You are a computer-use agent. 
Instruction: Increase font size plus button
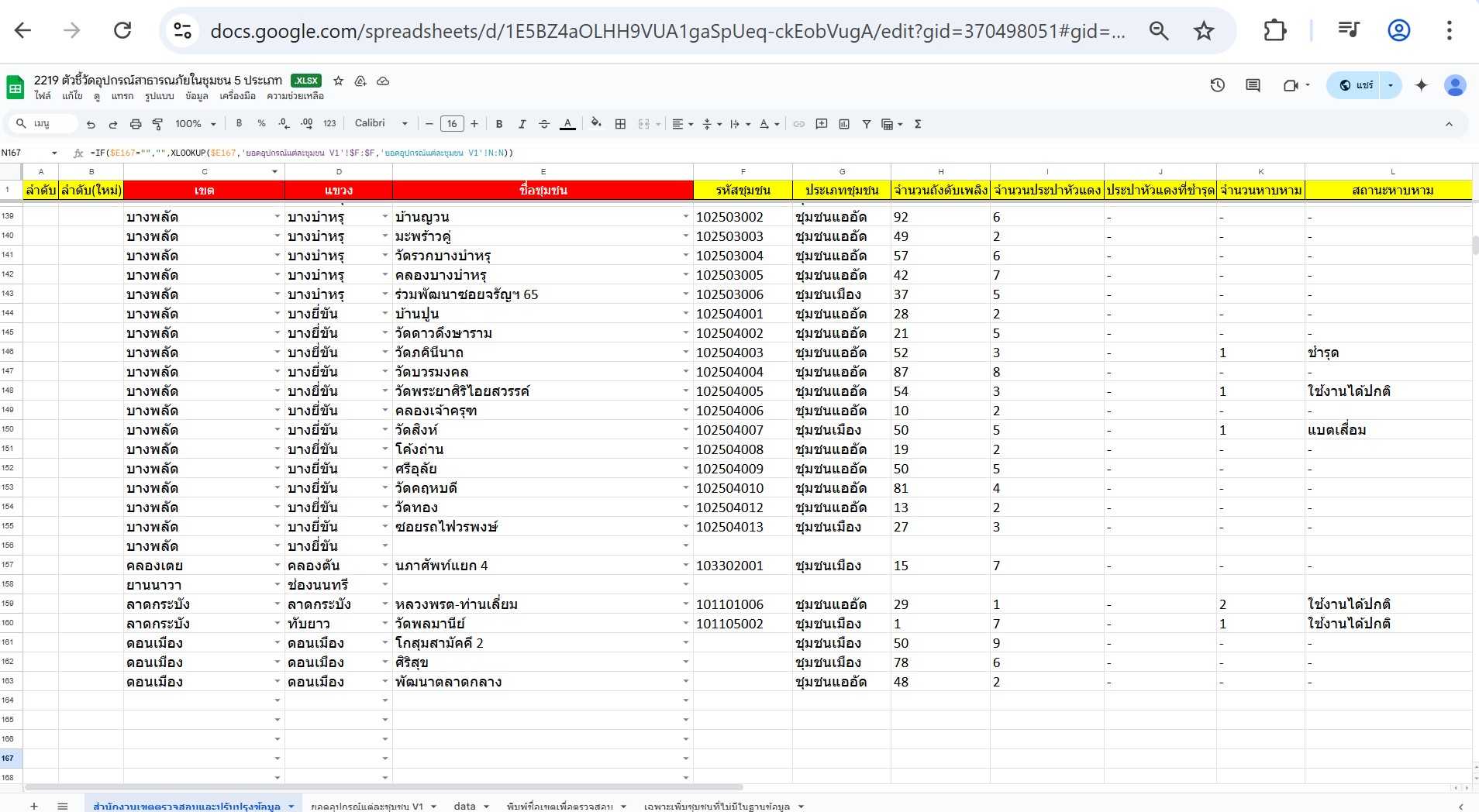click(x=474, y=124)
